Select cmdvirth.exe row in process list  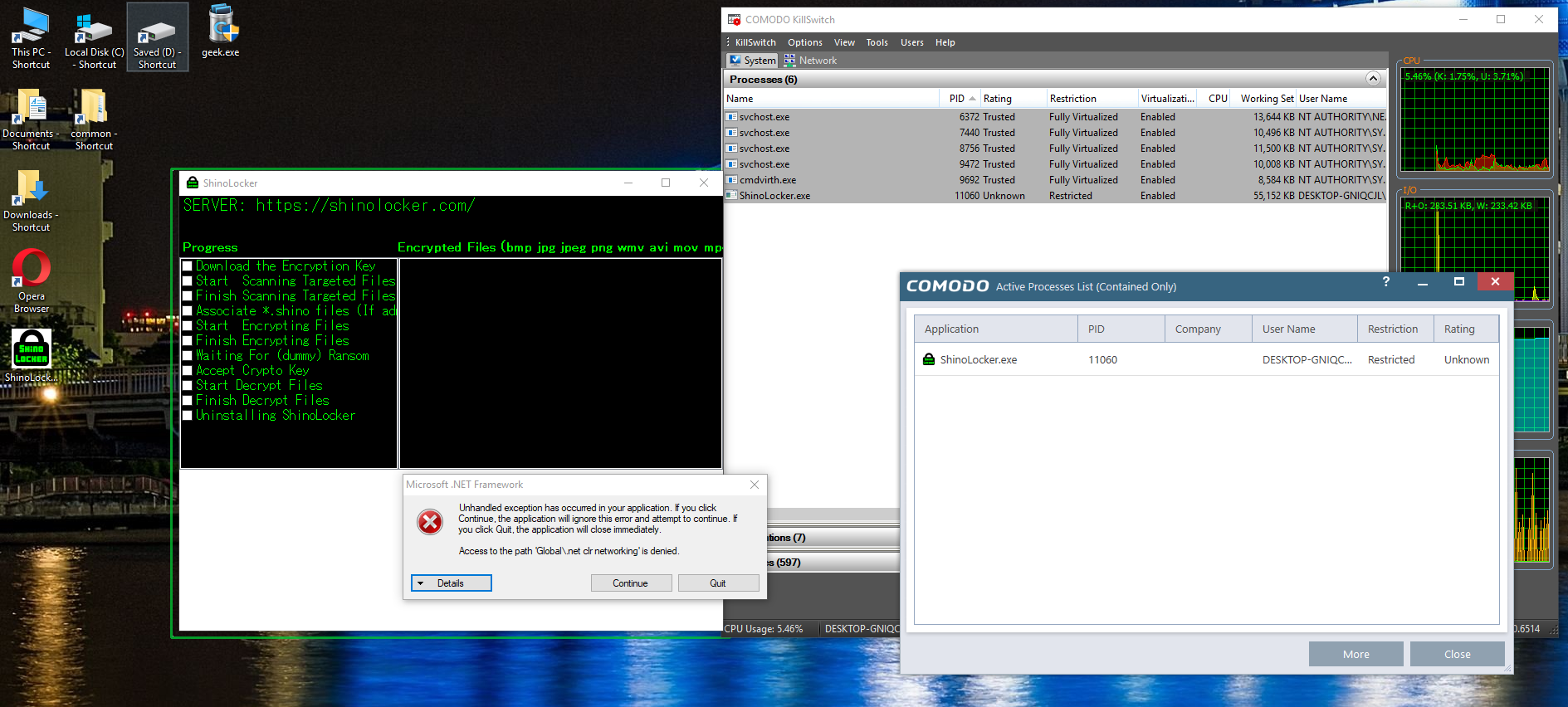tap(1056, 180)
